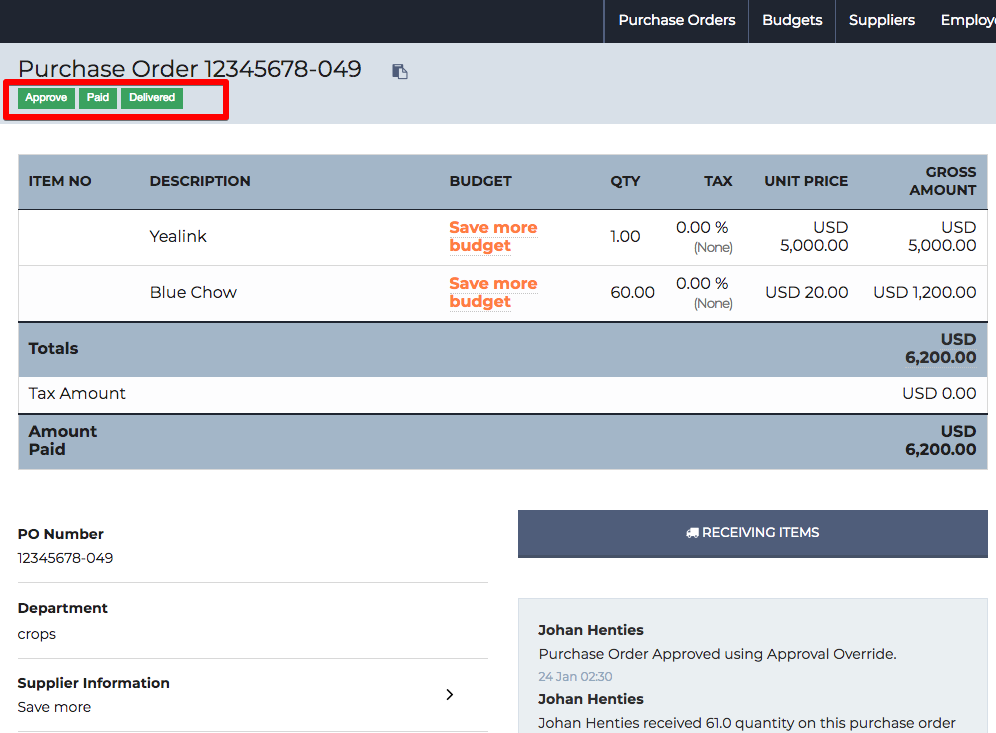
Task: Click Johan Henties above the received quantity message
Action: [x=591, y=699]
